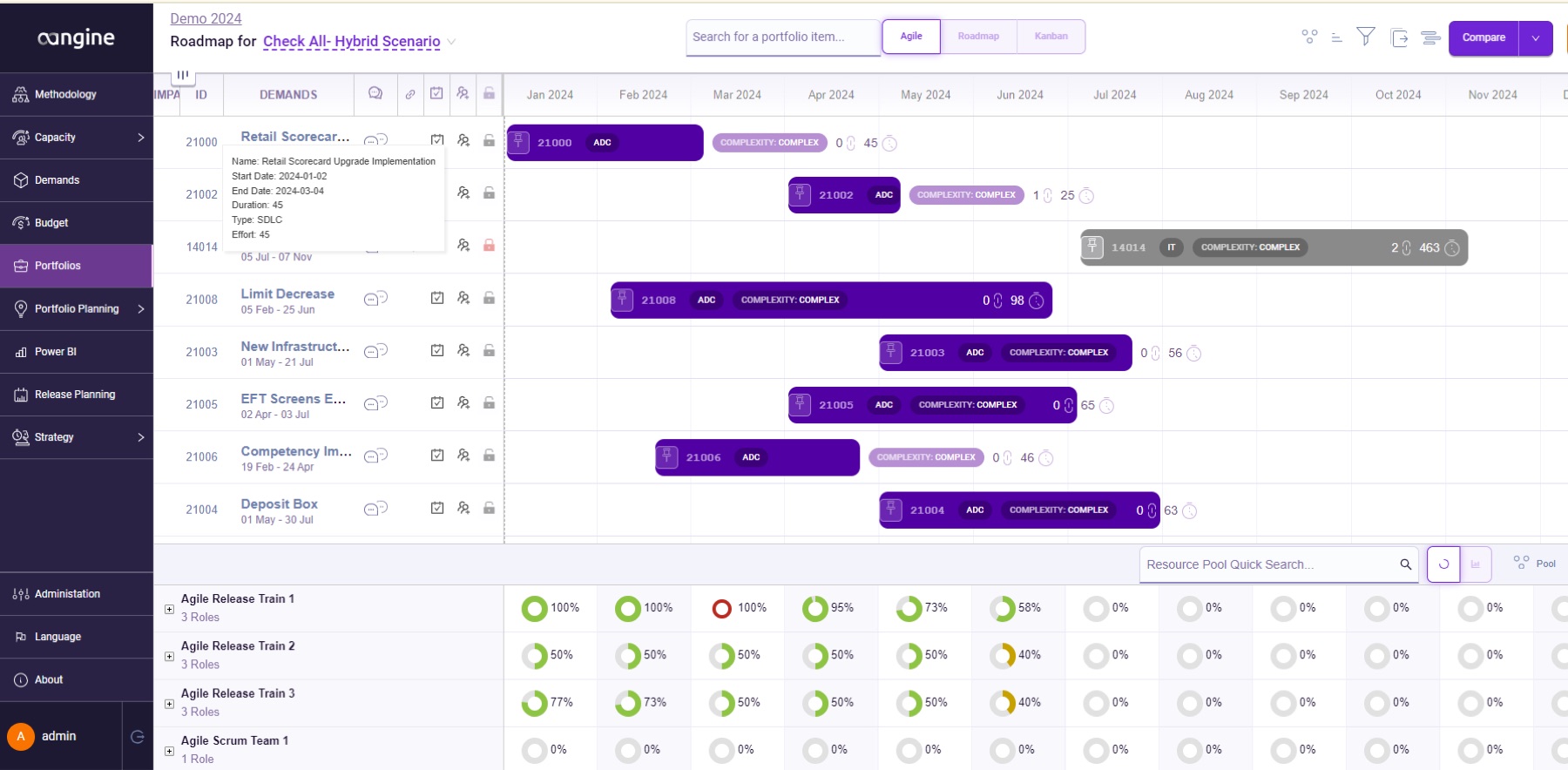Click the link column header icon
Image resolution: width=1568 pixels, height=770 pixels.
click(x=409, y=94)
